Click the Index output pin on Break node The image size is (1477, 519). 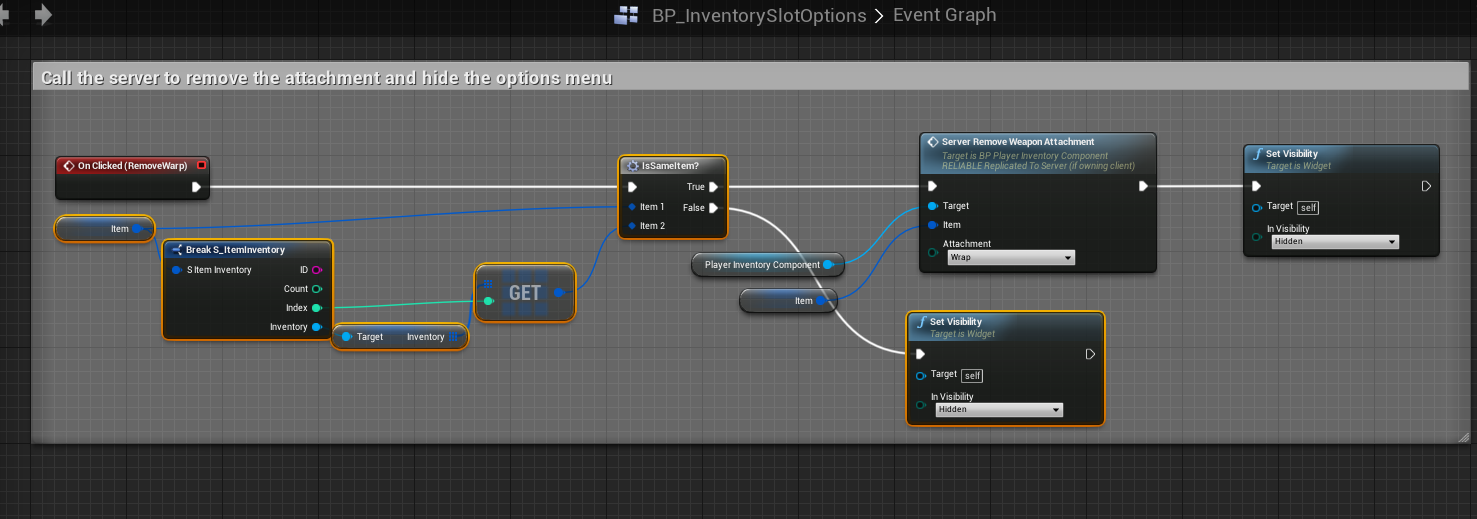click(317, 308)
